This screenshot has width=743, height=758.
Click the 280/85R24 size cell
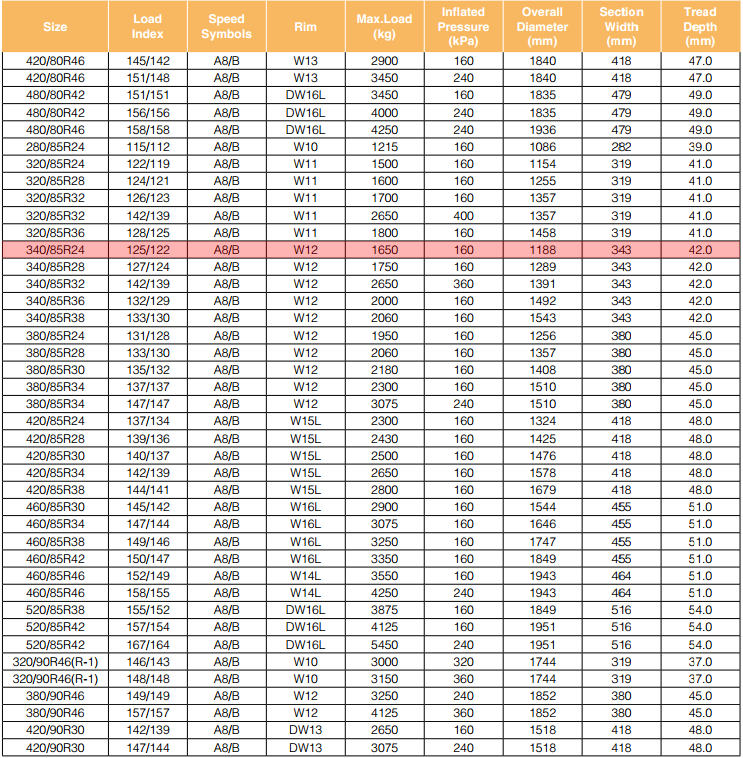[54, 146]
